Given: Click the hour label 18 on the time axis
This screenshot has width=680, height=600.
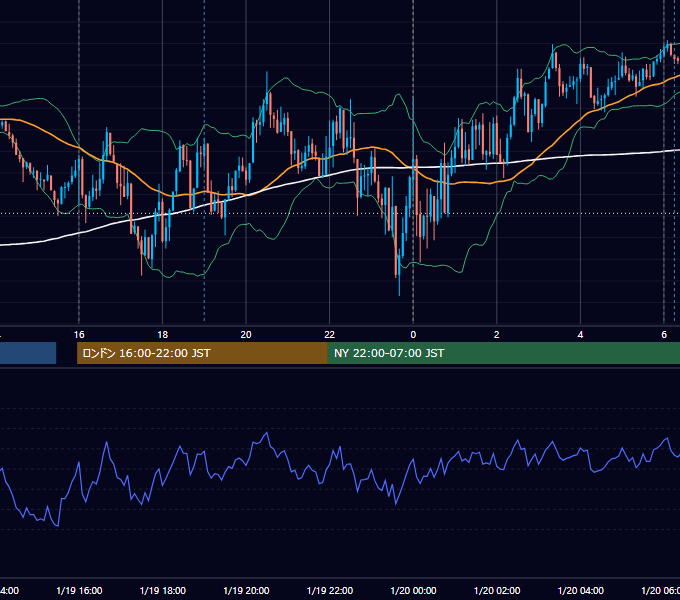Looking at the screenshot, I should [162, 335].
